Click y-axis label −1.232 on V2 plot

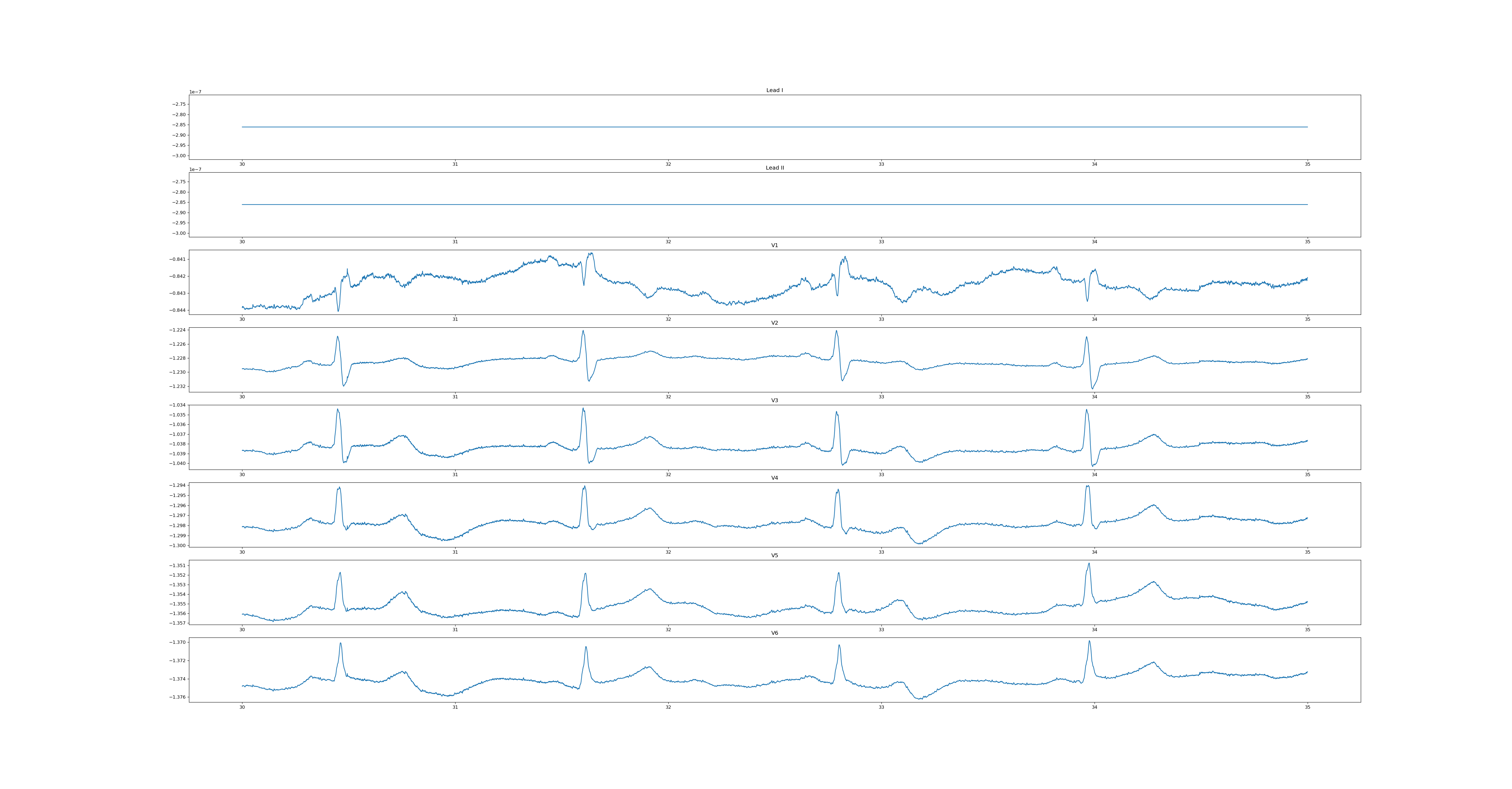[x=178, y=386]
